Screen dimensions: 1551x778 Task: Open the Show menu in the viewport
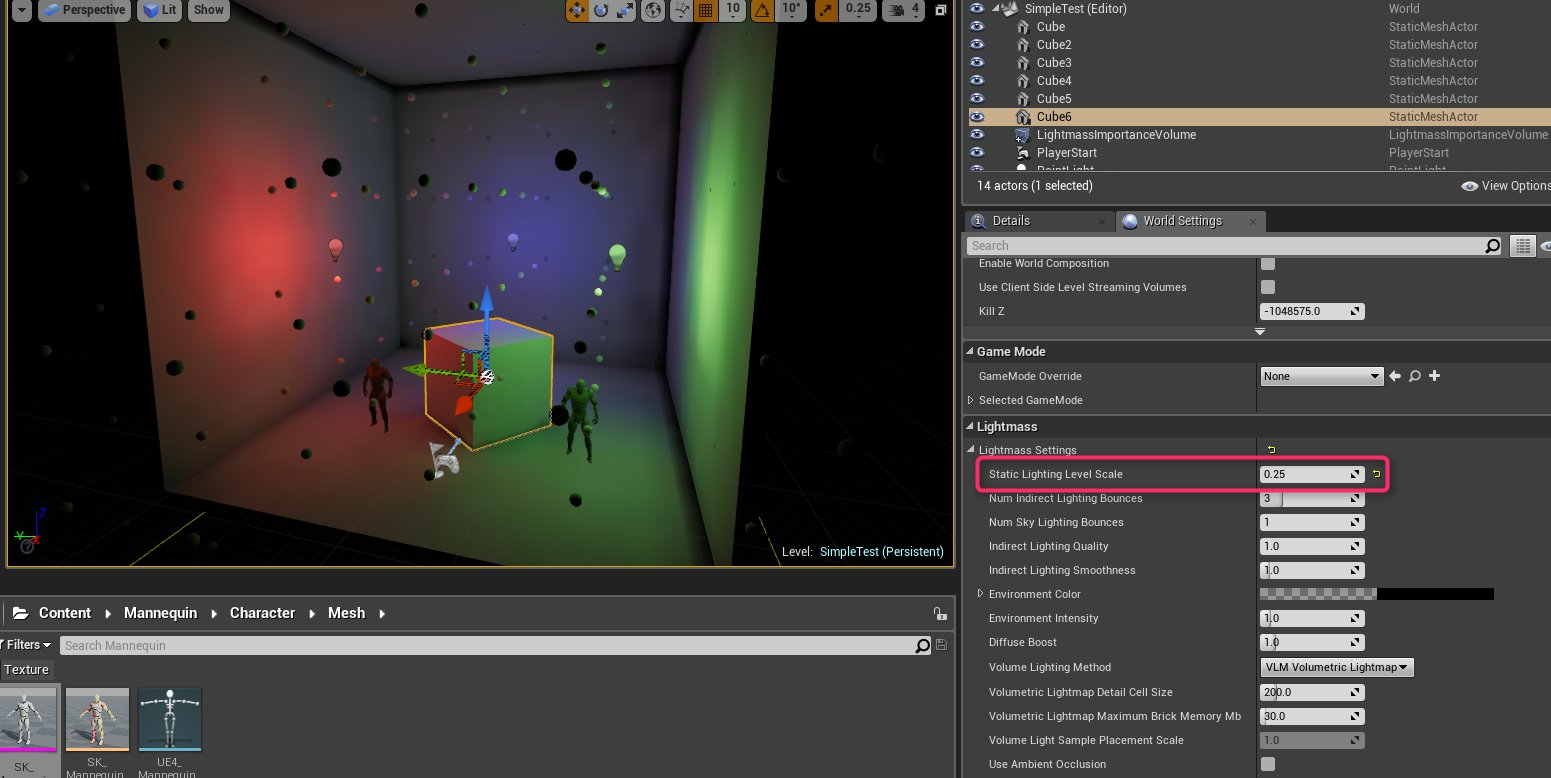click(208, 10)
